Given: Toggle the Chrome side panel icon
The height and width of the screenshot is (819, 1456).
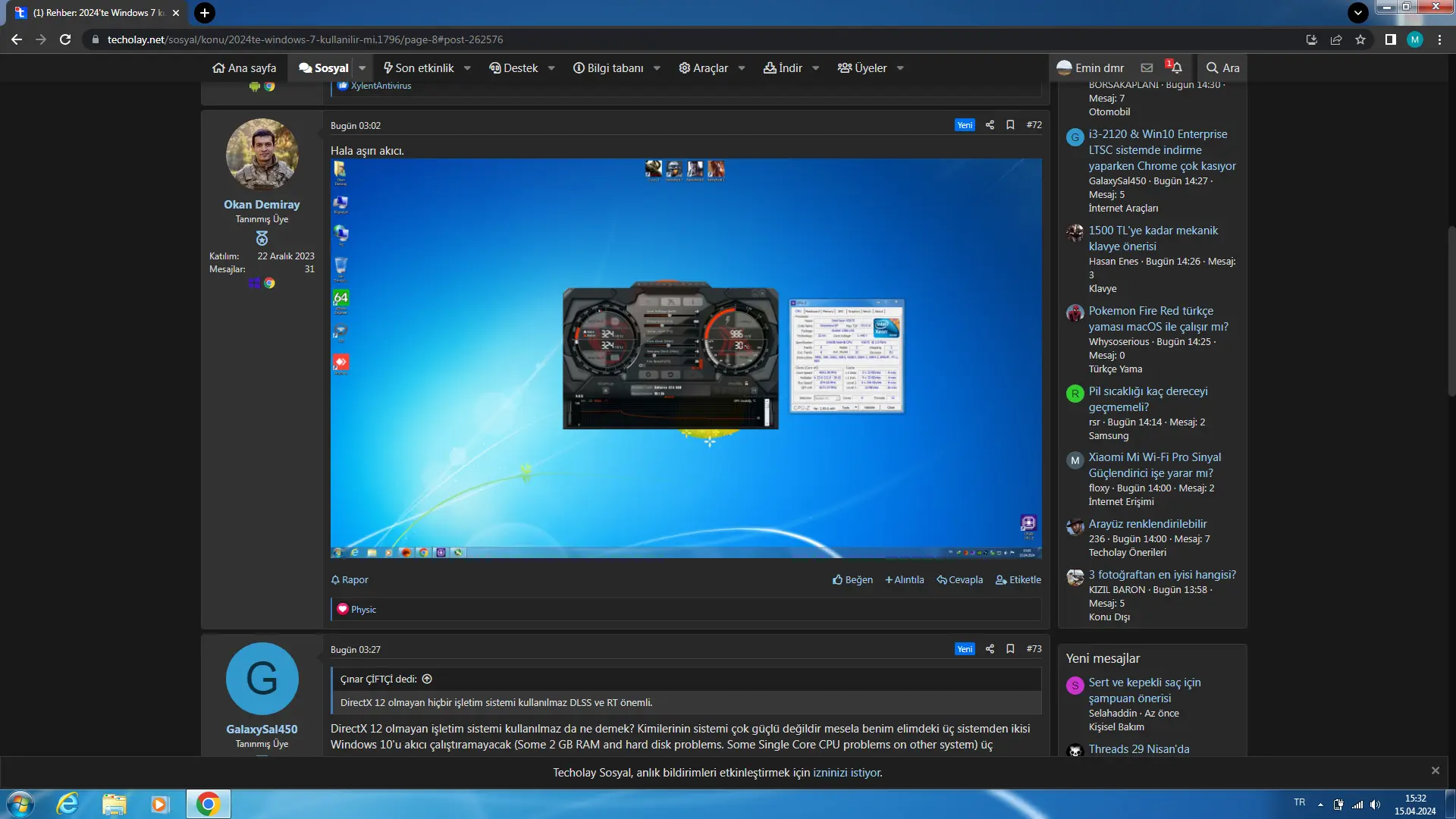Looking at the screenshot, I should click(1390, 39).
